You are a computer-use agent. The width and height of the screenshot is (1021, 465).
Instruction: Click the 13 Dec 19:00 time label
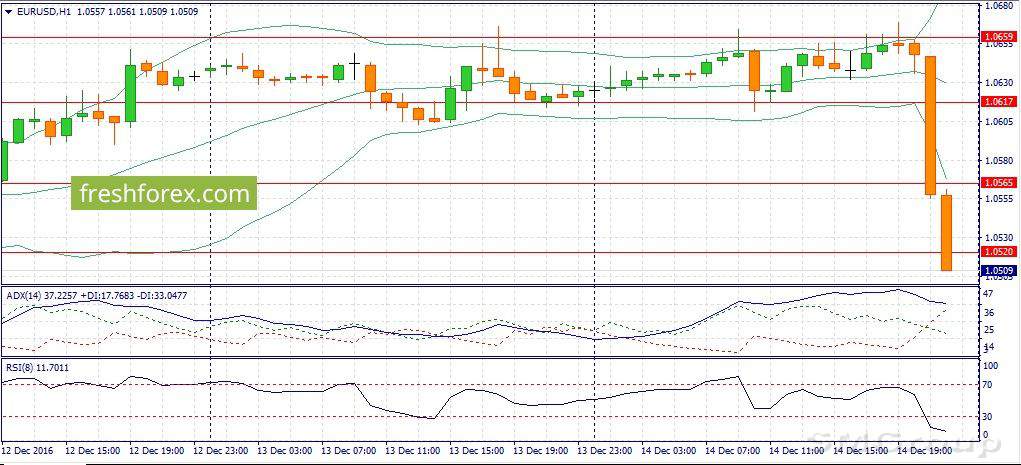pyautogui.click(x=539, y=450)
